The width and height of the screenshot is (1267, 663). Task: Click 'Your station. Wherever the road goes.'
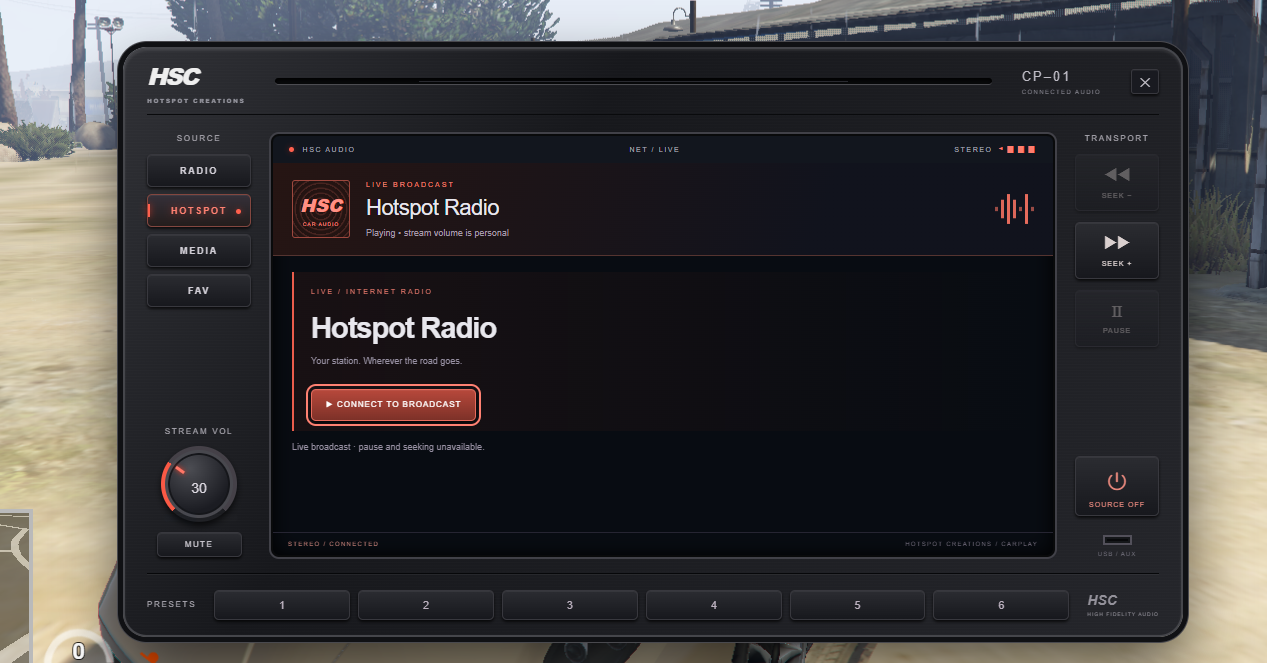click(x=386, y=361)
